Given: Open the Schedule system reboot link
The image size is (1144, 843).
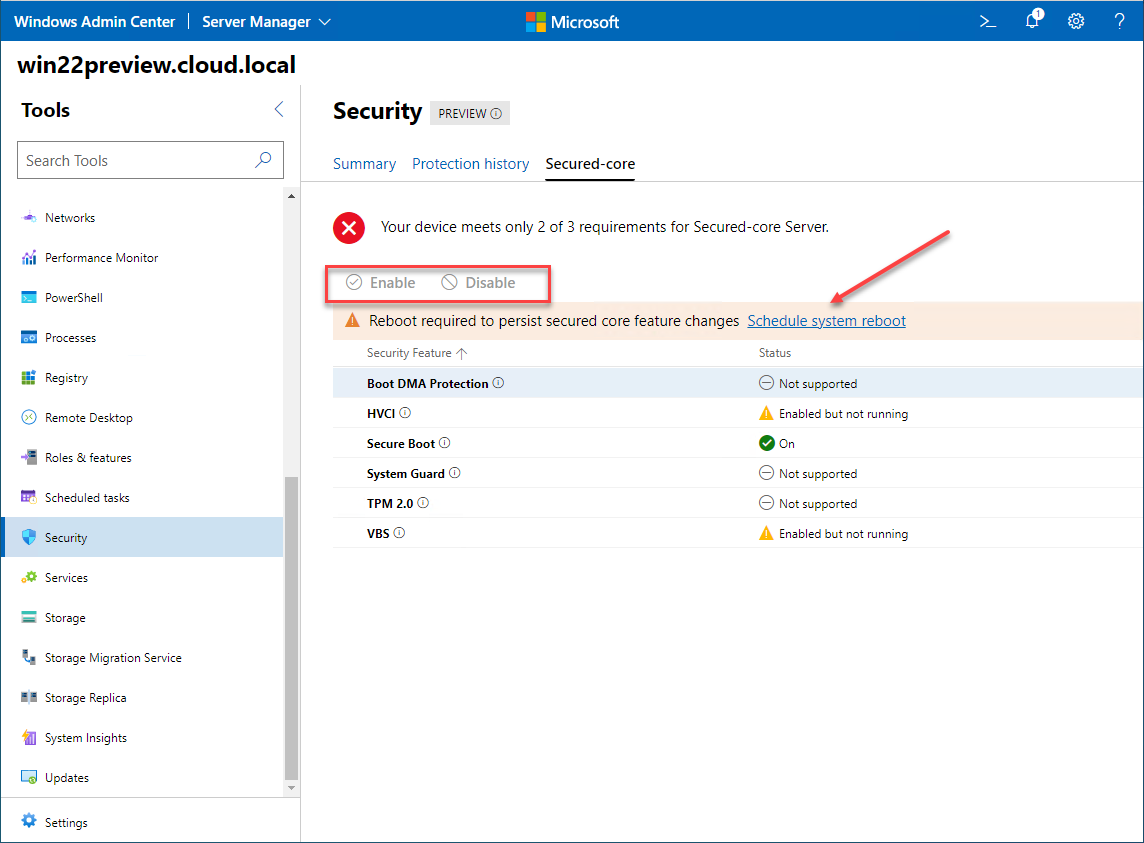Looking at the screenshot, I should [x=827, y=321].
